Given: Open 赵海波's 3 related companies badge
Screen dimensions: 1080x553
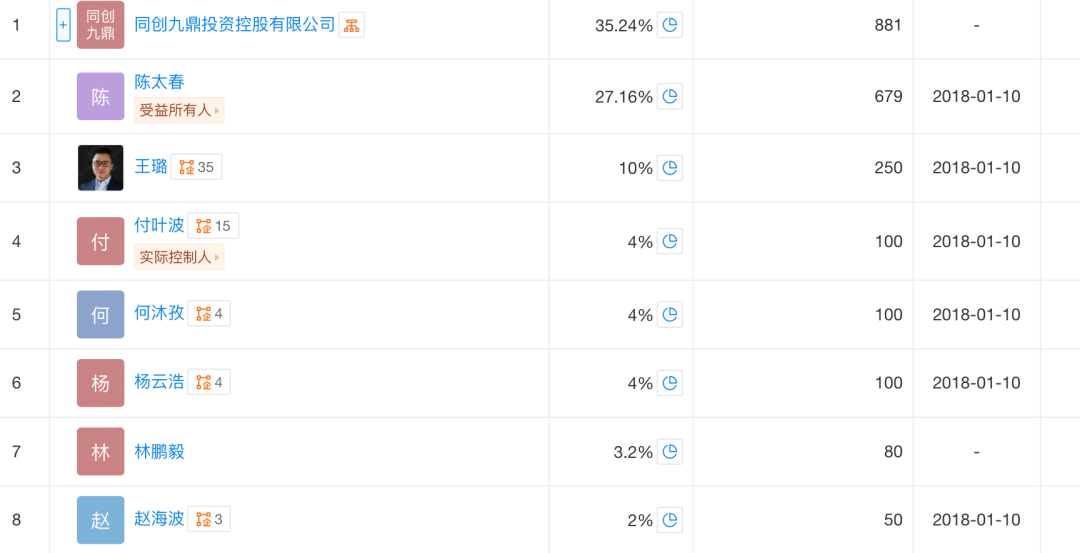Looking at the screenshot, I should point(209,519).
